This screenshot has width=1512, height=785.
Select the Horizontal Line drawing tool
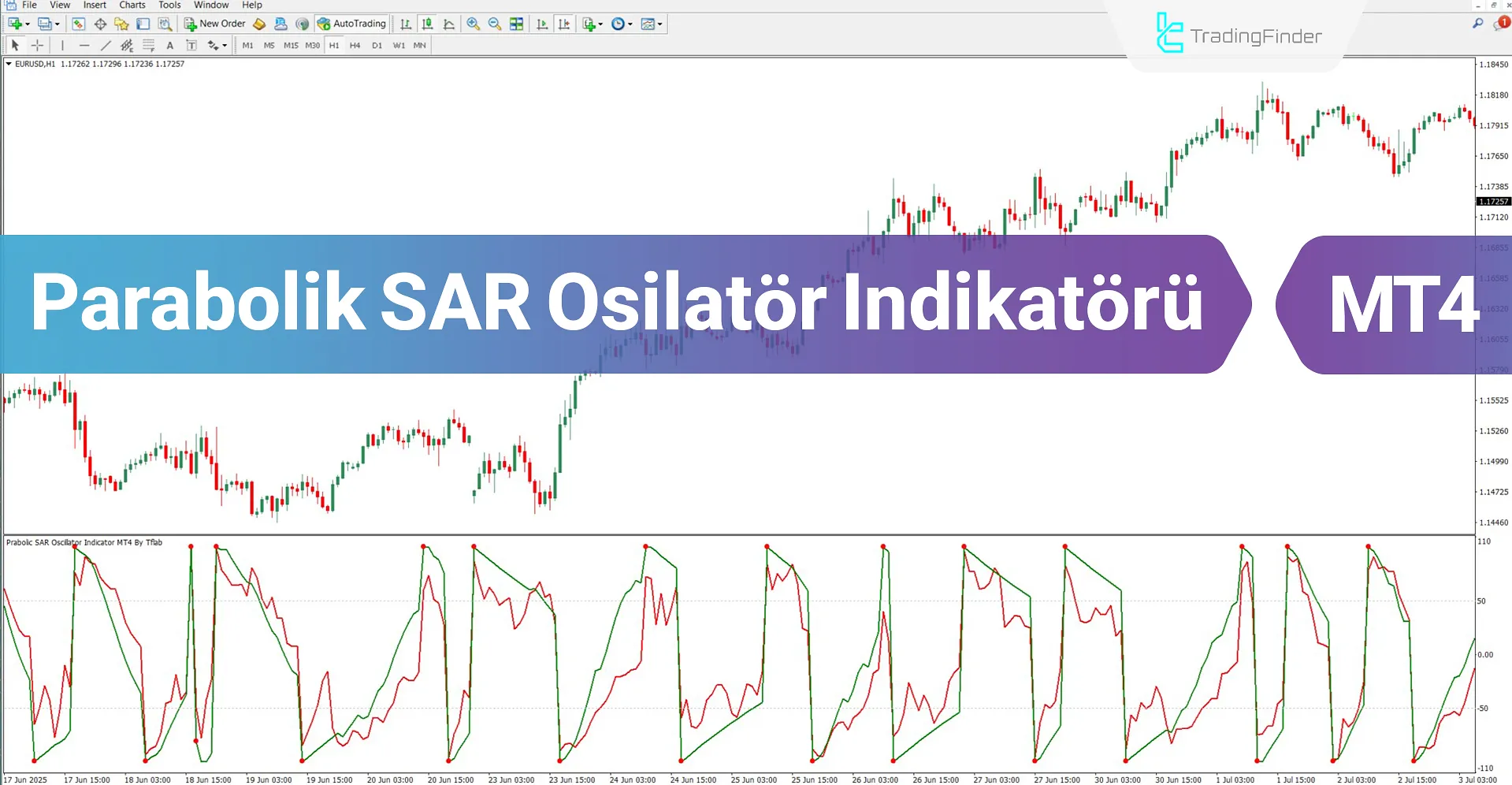tap(84, 46)
